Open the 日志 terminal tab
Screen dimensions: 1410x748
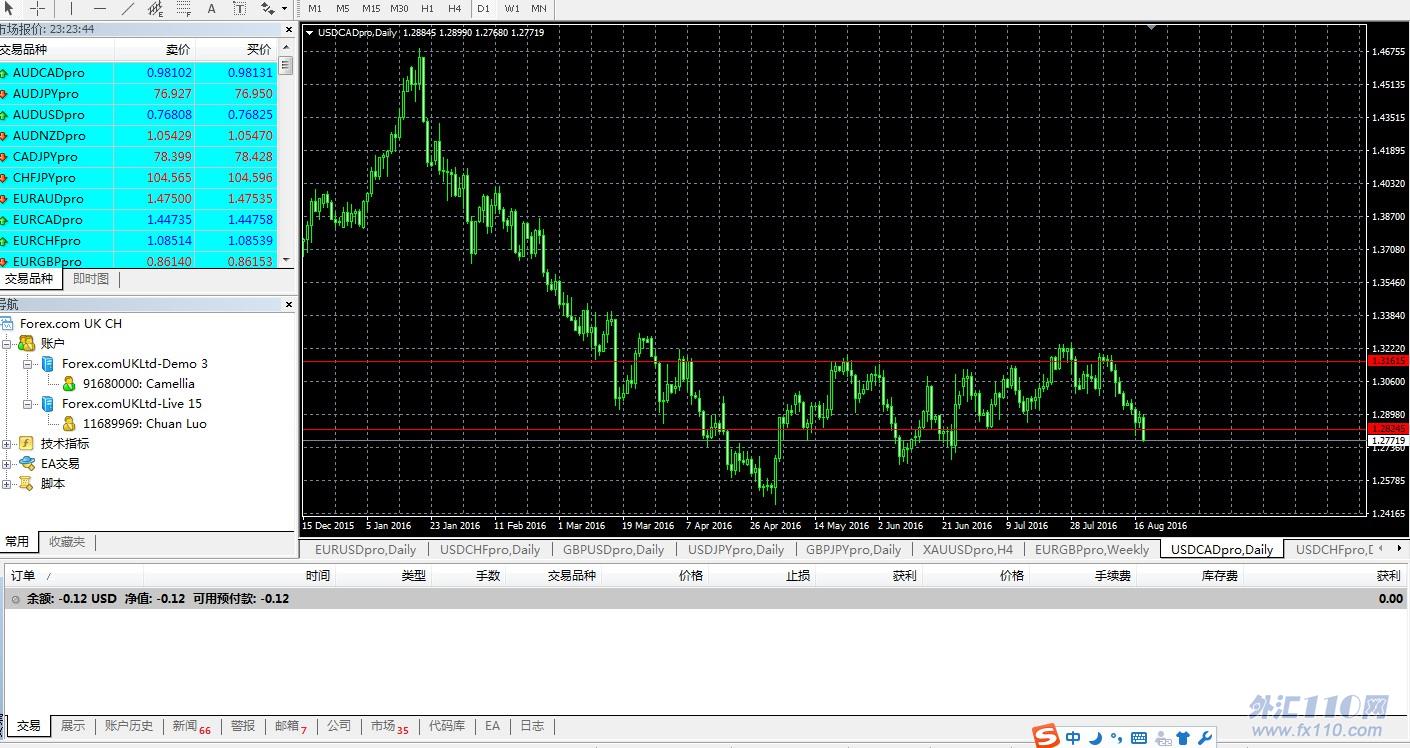532,726
